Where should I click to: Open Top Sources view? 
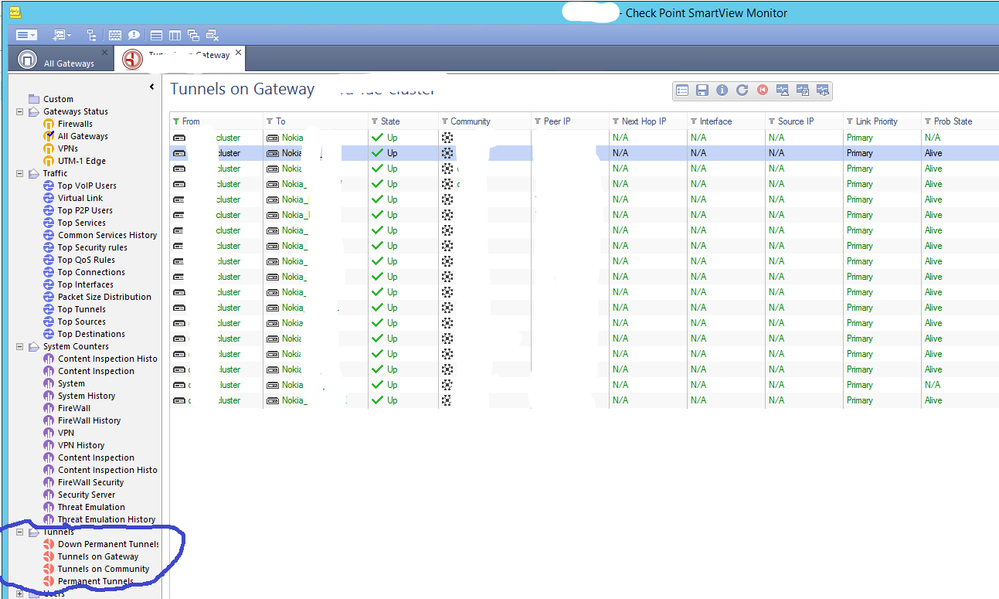click(x=82, y=322)
